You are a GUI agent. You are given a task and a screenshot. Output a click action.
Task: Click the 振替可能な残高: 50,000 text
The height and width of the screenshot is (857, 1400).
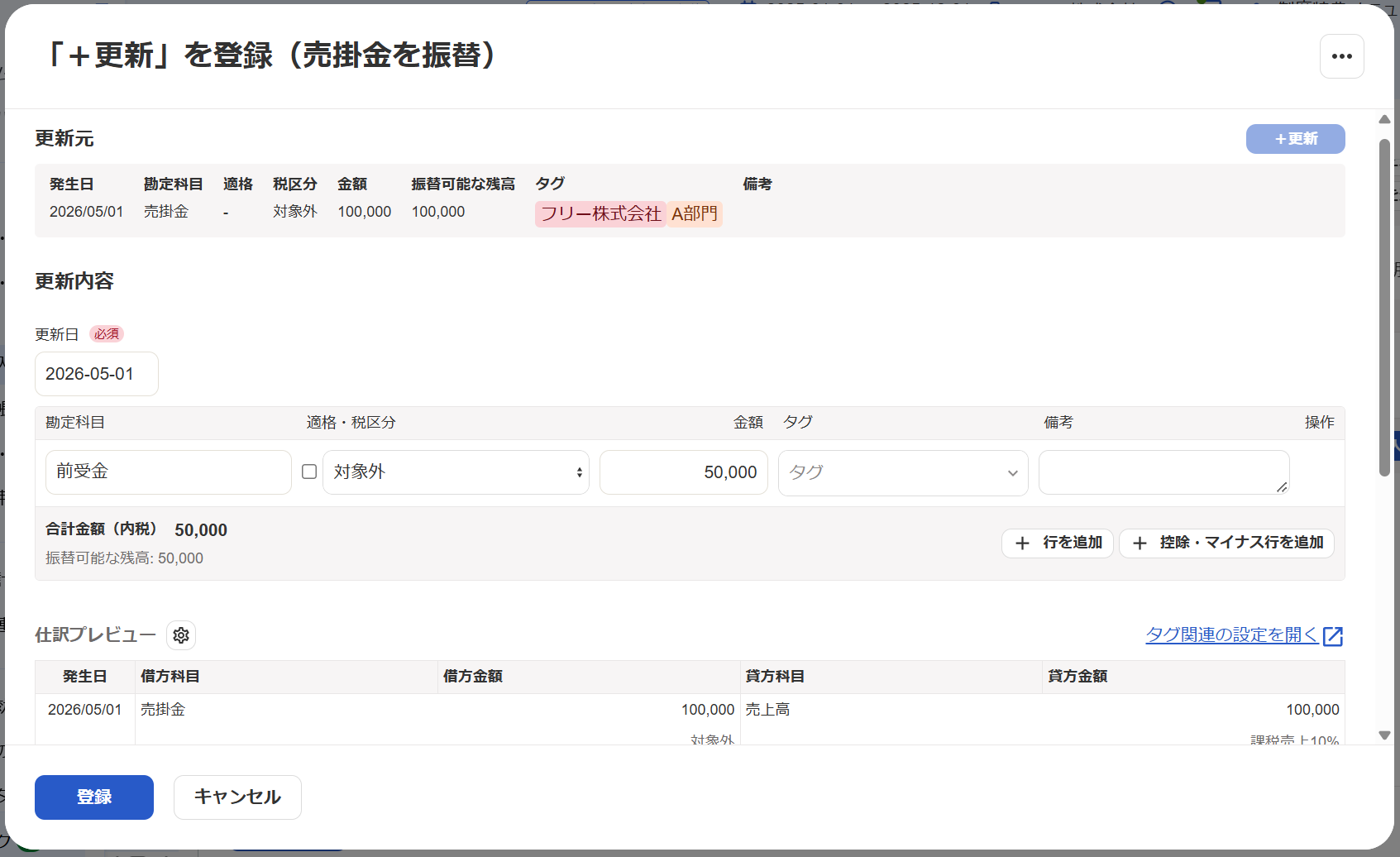point(124,558)
